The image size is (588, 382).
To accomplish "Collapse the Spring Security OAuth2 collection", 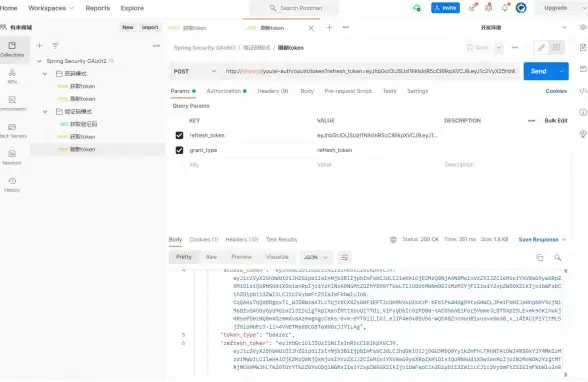I will click(x=39, y=61).
